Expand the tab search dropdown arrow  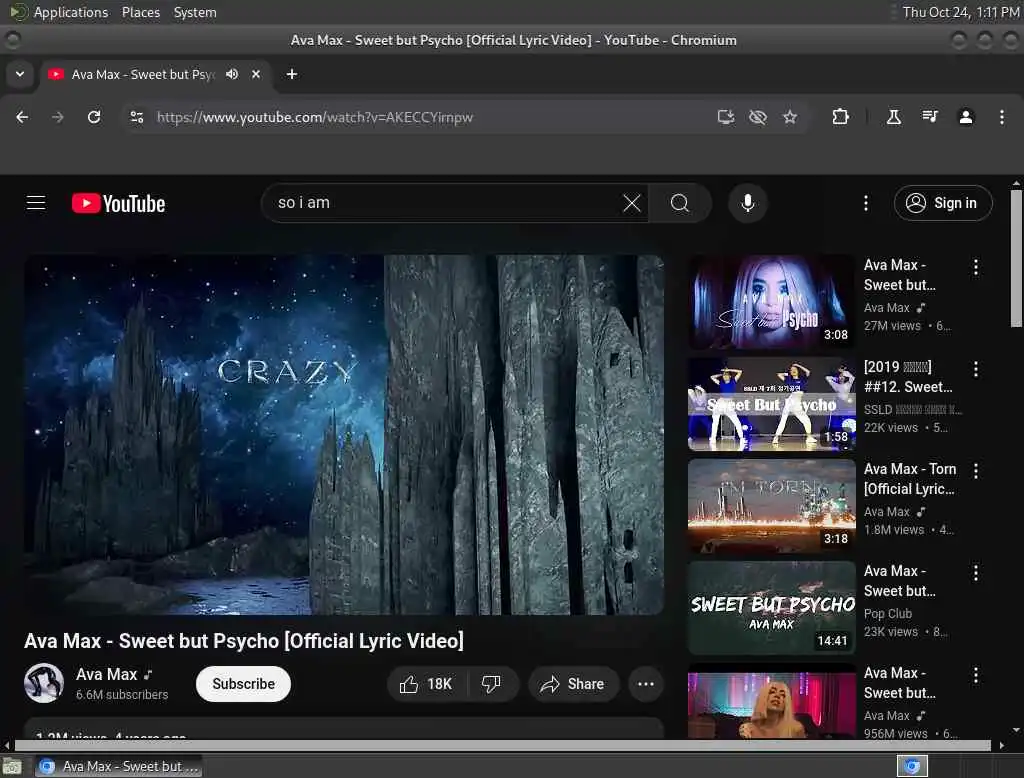tap(20, 74)
